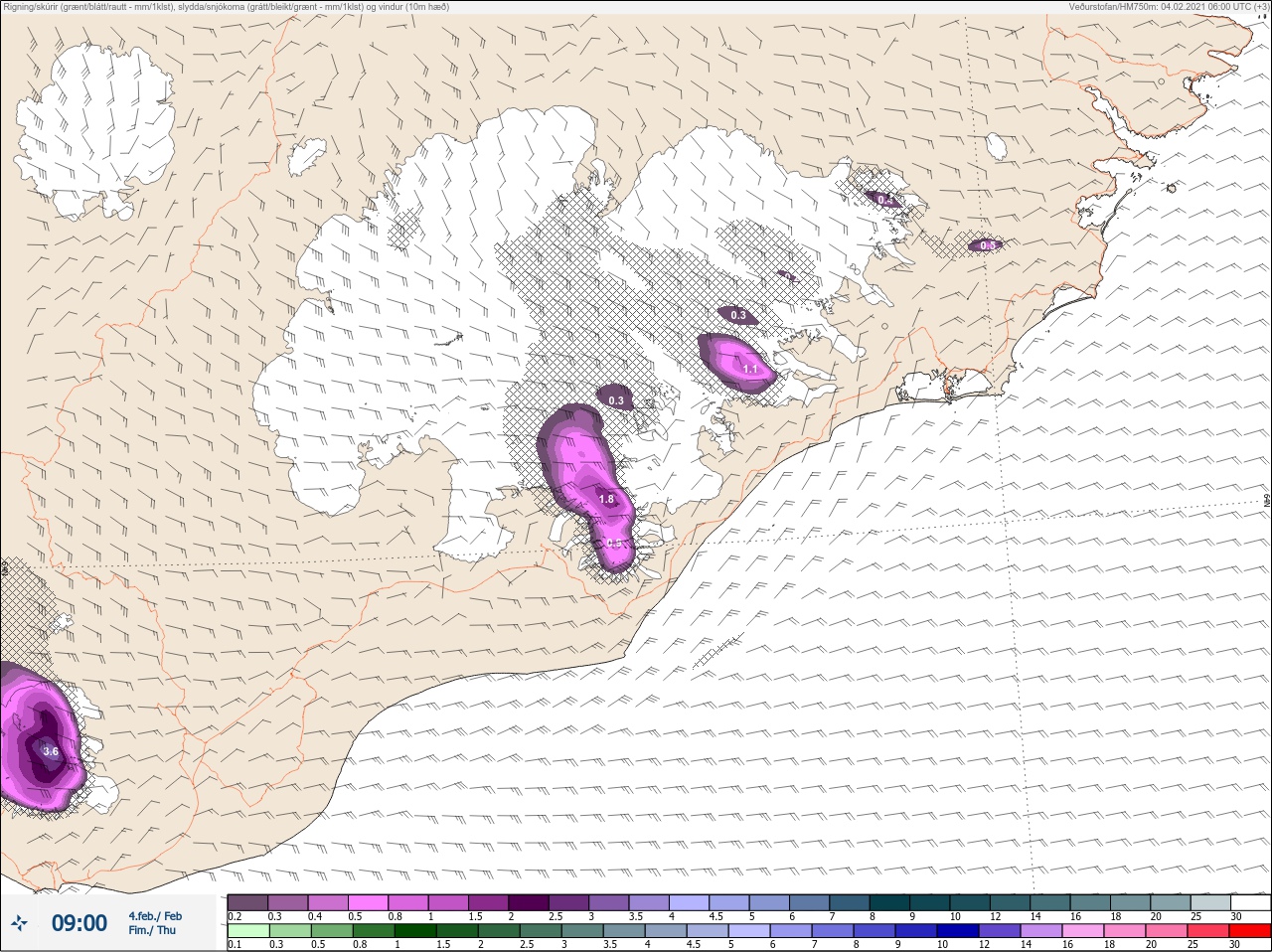
Task: Pick the red 30 rain legend swatch
Action: pyautogui.click(x=1249, y=931)
